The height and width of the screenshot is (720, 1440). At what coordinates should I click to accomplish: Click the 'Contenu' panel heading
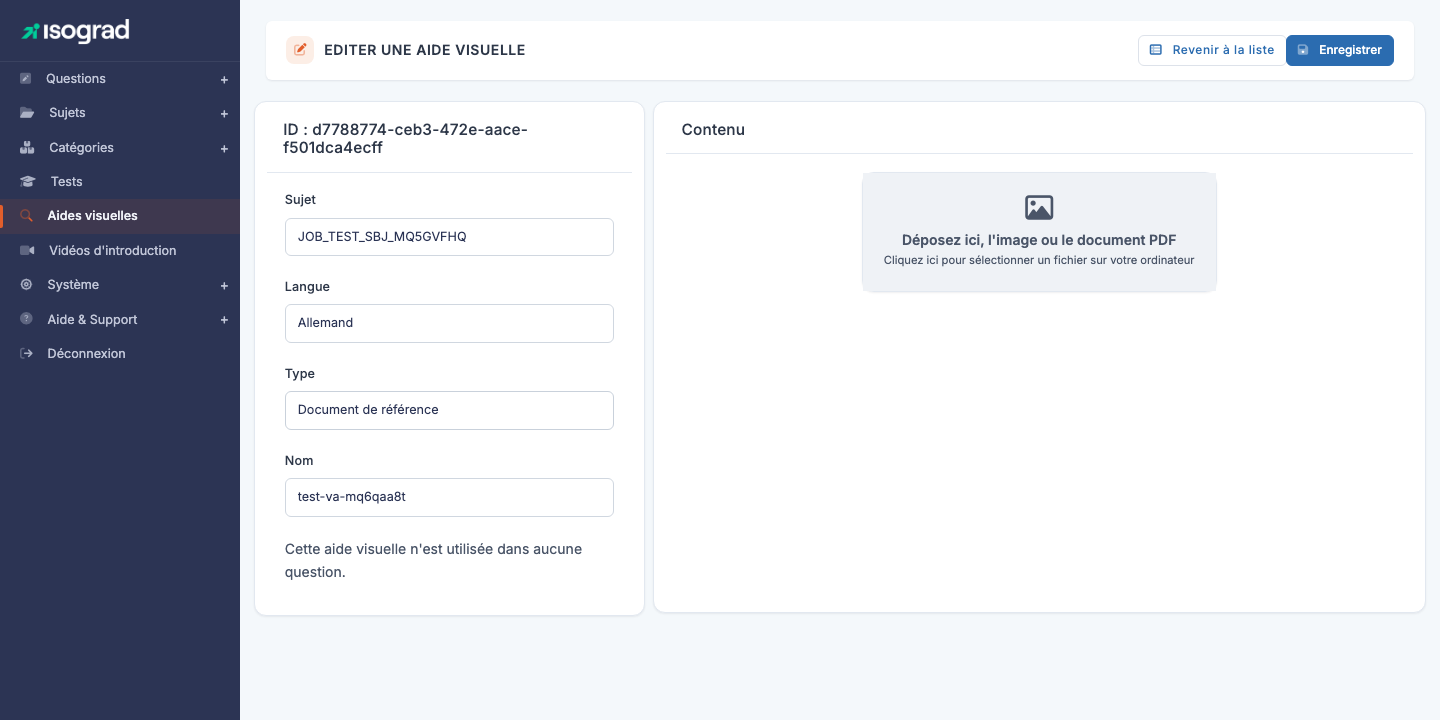pos(713,130)
